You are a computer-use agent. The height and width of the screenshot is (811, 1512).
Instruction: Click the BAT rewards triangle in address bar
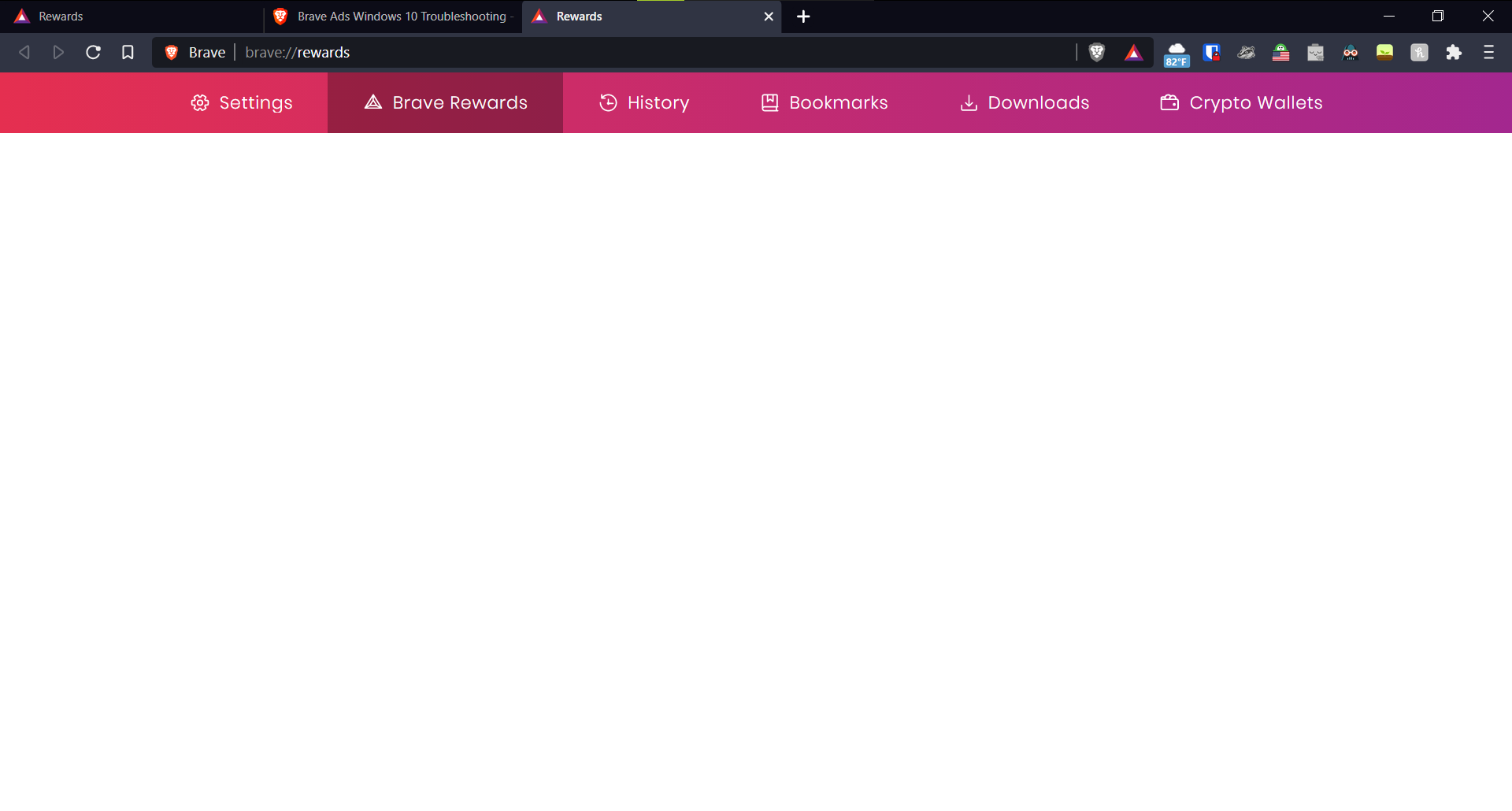coord(1133,53)
